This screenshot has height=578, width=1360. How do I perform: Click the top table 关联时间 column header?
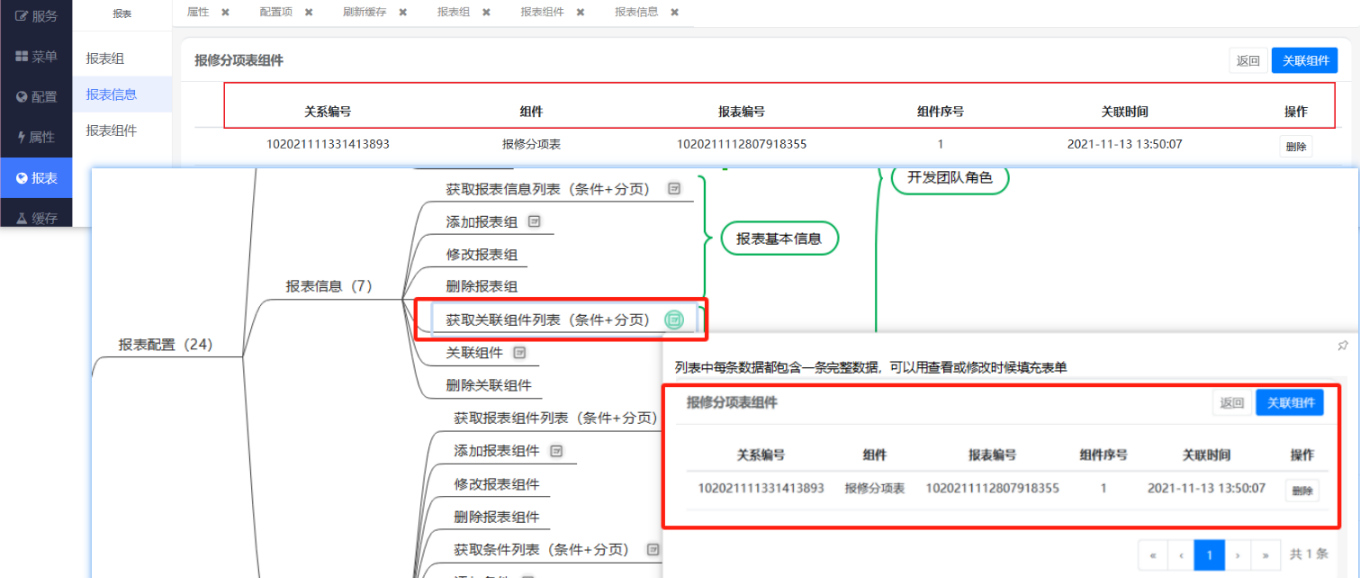[1125, 112]
